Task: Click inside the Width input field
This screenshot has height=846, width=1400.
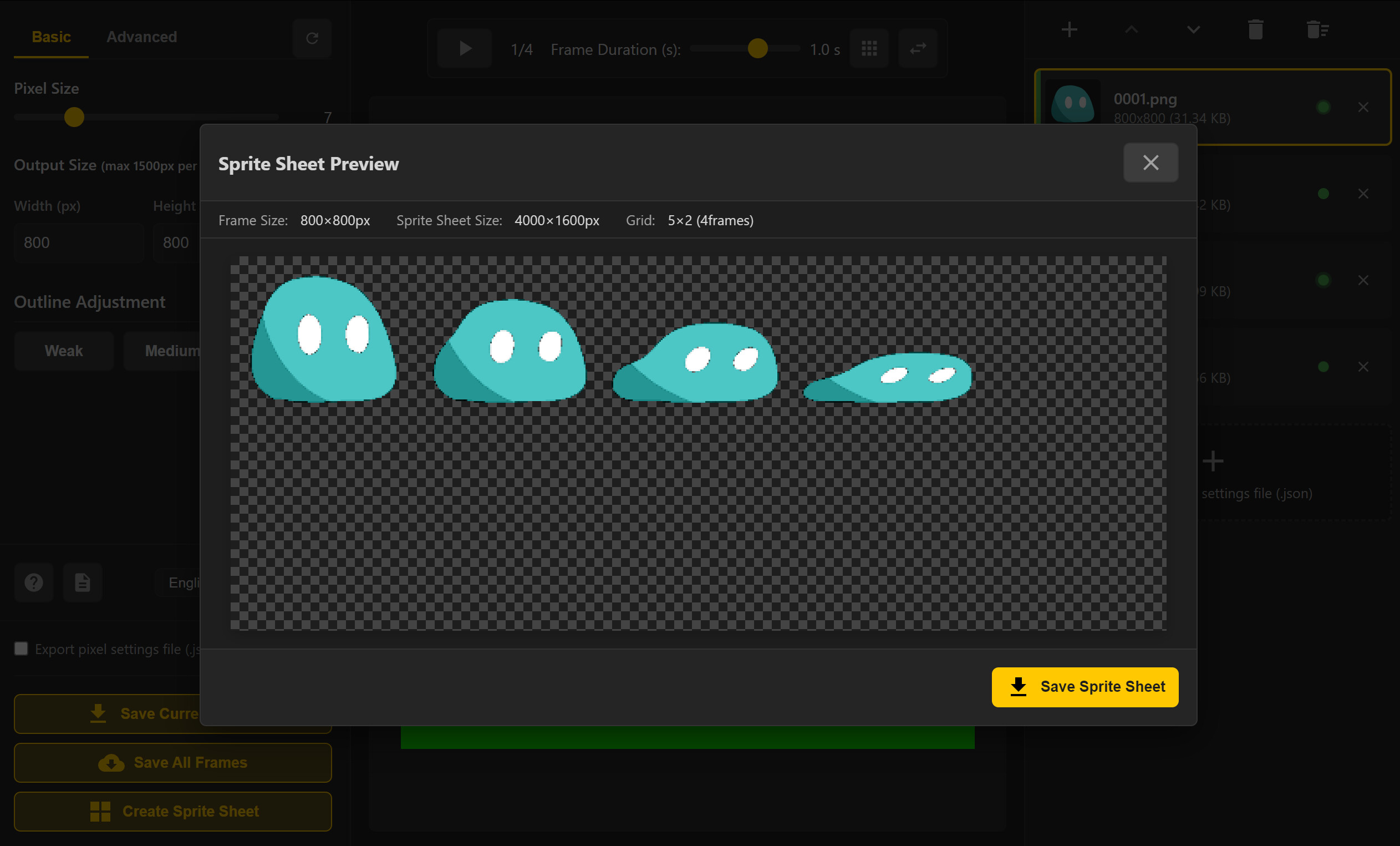Action: tap(78, 242)
